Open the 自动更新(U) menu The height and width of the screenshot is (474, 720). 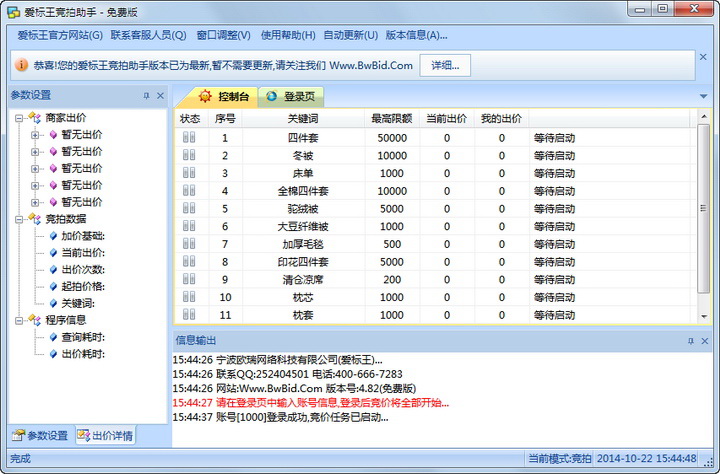350,35
